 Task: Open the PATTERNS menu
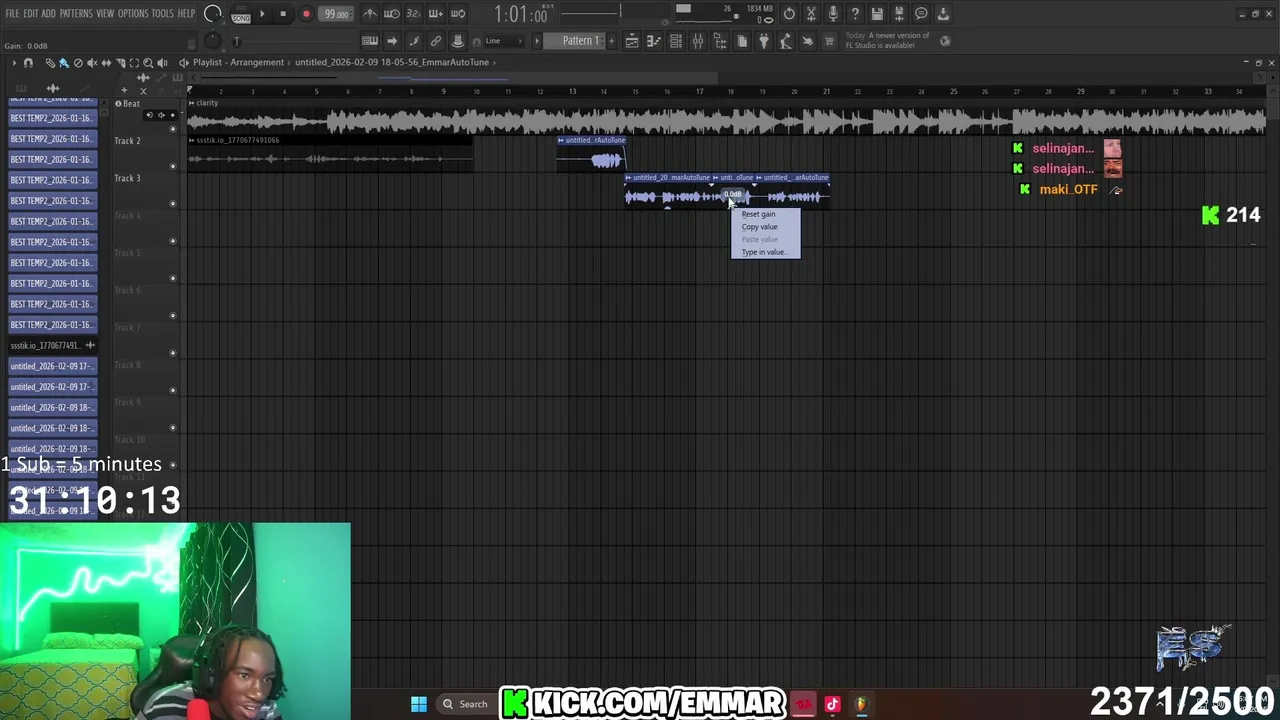(76, 14)
